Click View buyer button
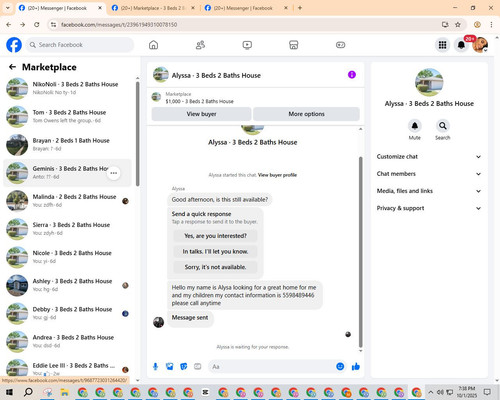The width and height of the screenshot is (500, 400). pos(201,114)
